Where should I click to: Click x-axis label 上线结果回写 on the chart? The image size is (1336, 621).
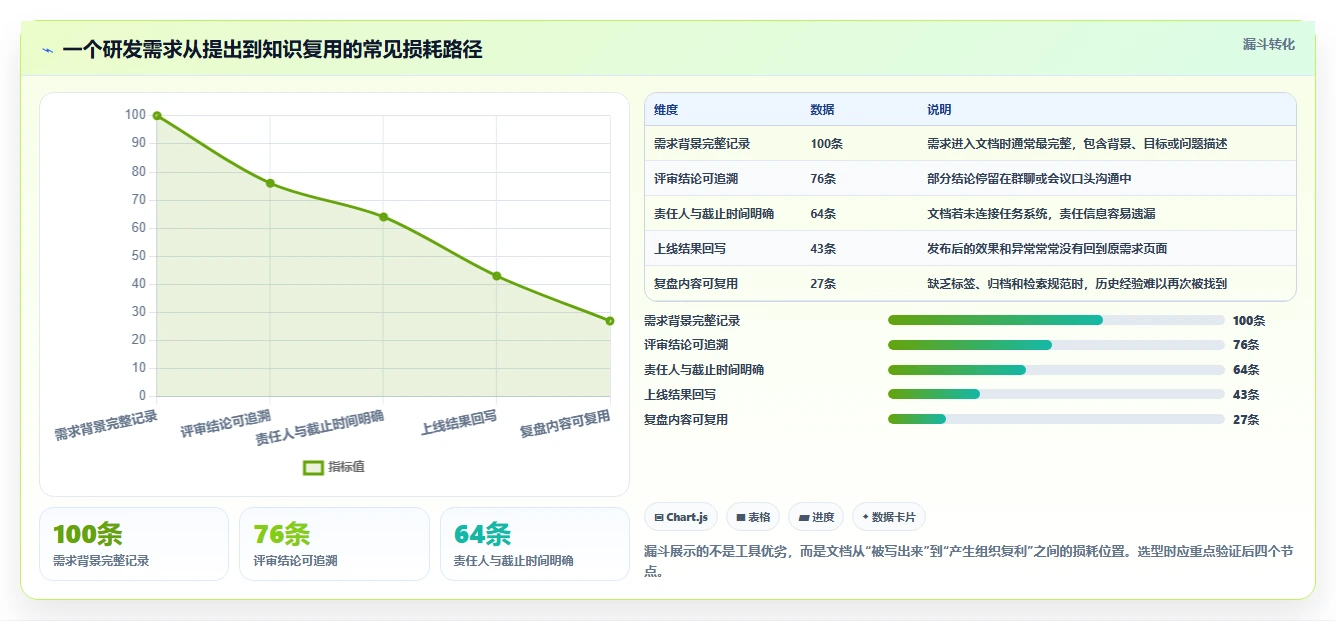pos(459,423)
